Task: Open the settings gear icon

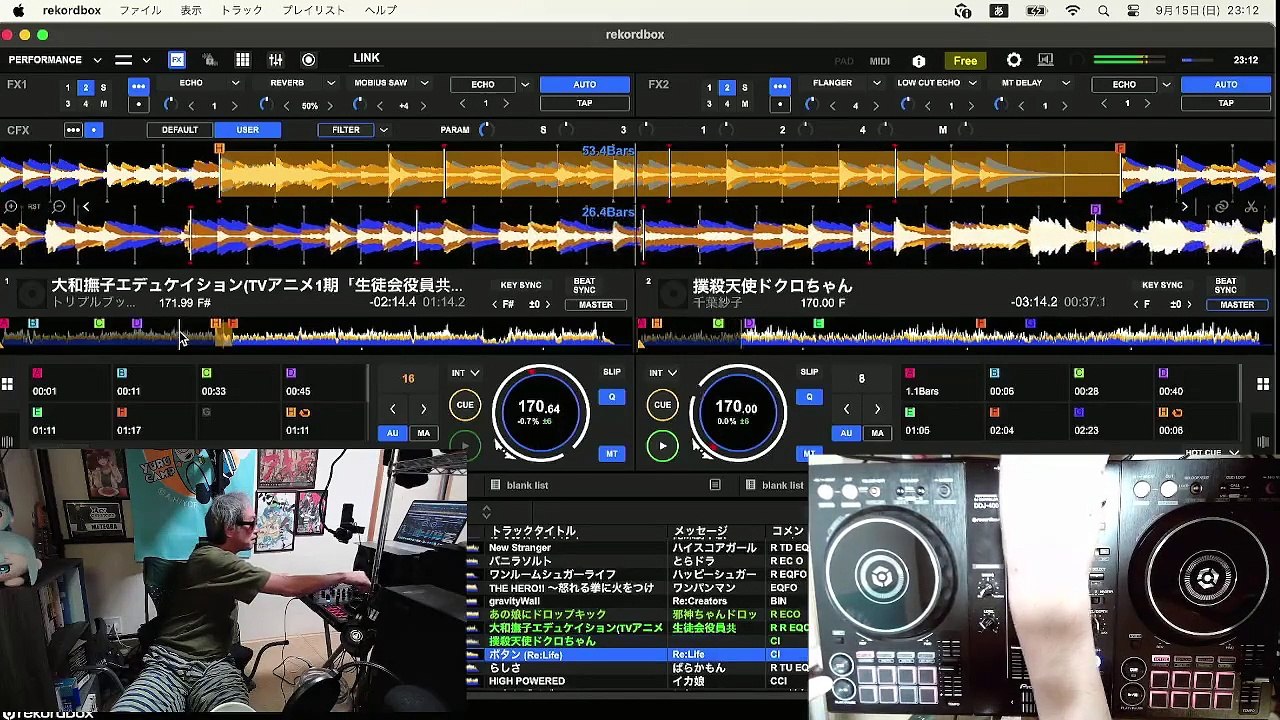Action: (x=1014, y=60)
